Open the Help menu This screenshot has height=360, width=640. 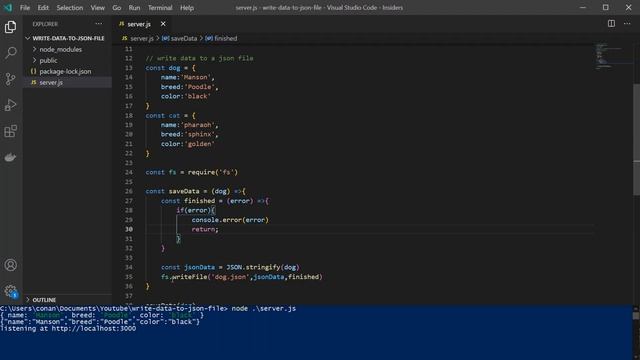tap(187, 8)
